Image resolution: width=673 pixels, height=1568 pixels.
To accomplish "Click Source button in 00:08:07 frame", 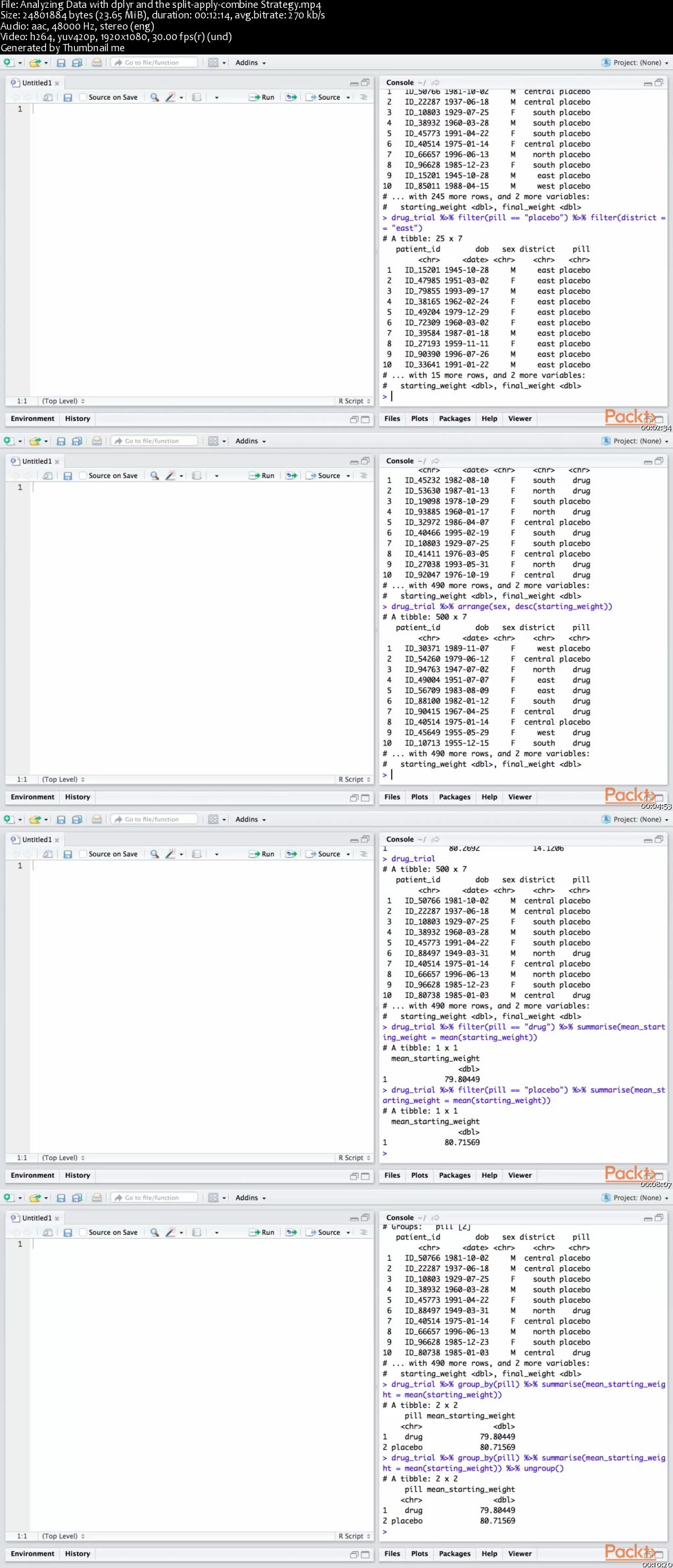I will click(x=323, y=854).
